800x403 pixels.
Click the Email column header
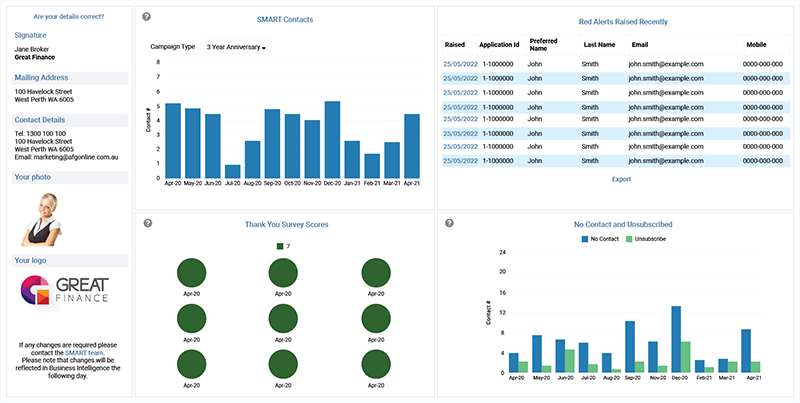640,45
